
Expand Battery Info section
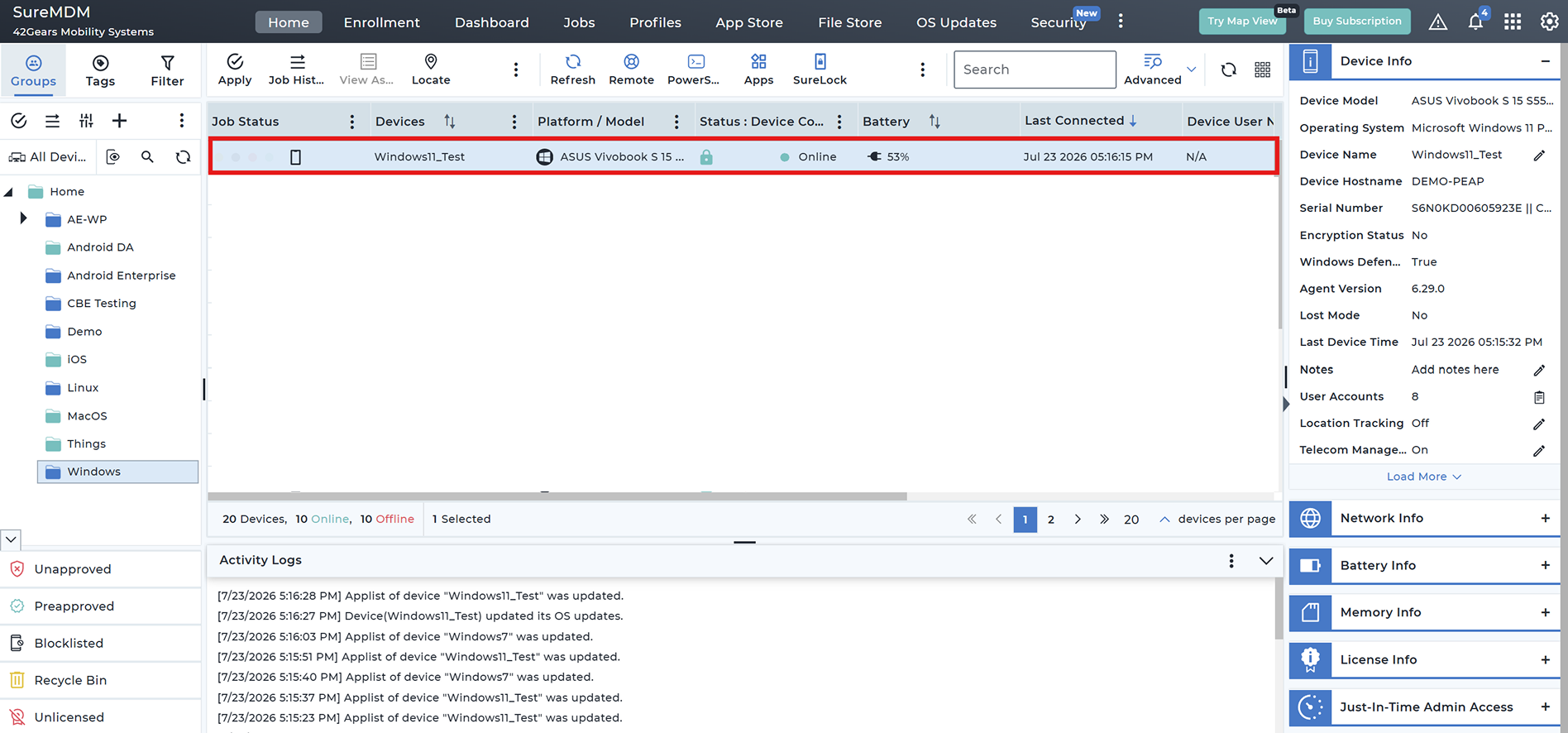tap(1545, 565)
